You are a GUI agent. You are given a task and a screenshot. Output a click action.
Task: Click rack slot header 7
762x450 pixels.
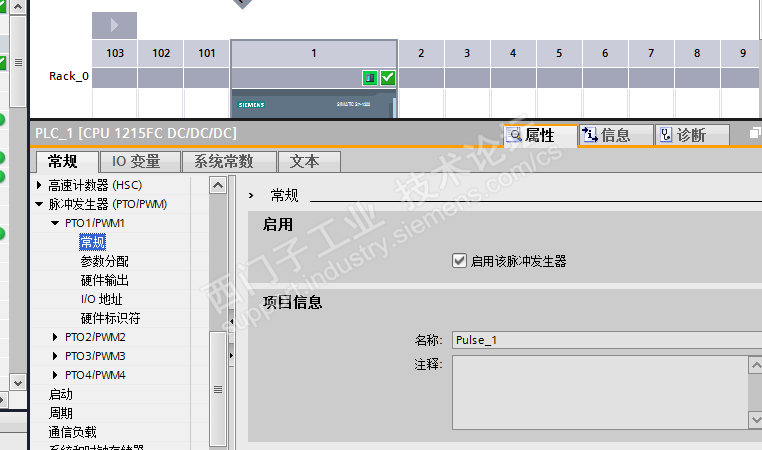(x=651, y=53)
